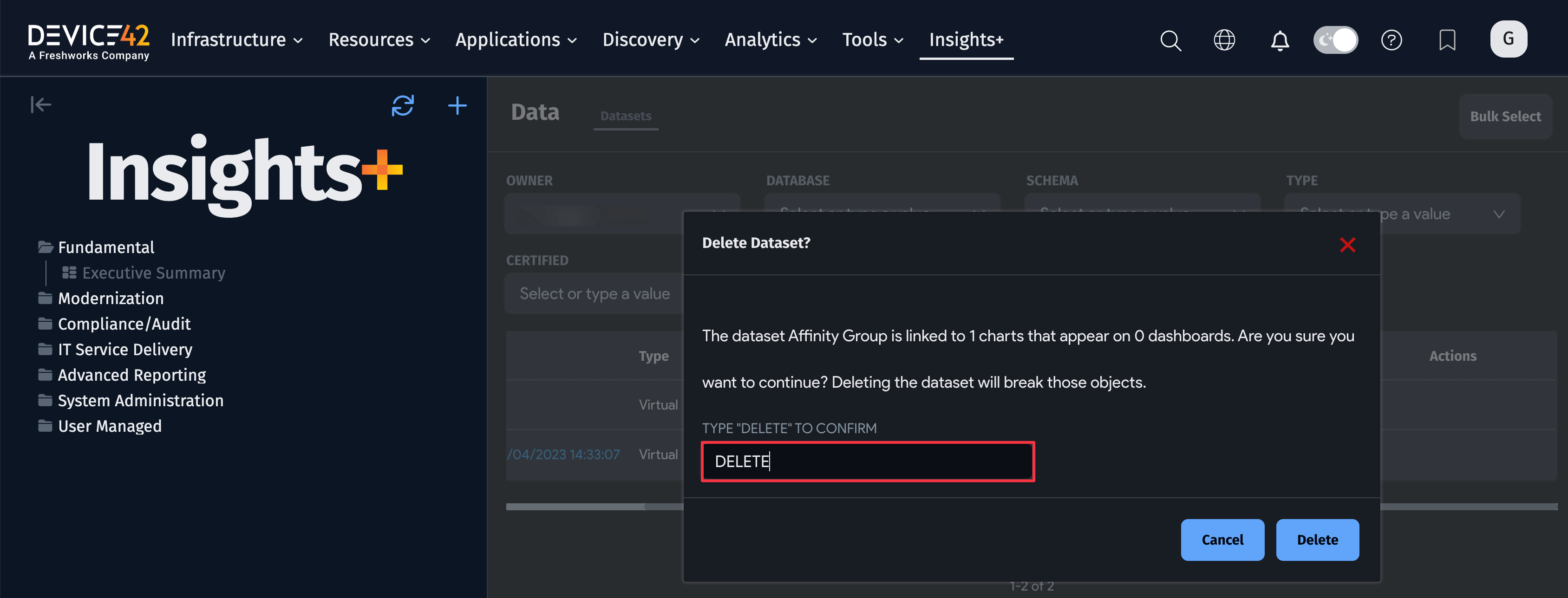This screenshot has height=598, width=1568.
Task: Click the bookmark icon in header
Action: click(x=1447, y=40)
